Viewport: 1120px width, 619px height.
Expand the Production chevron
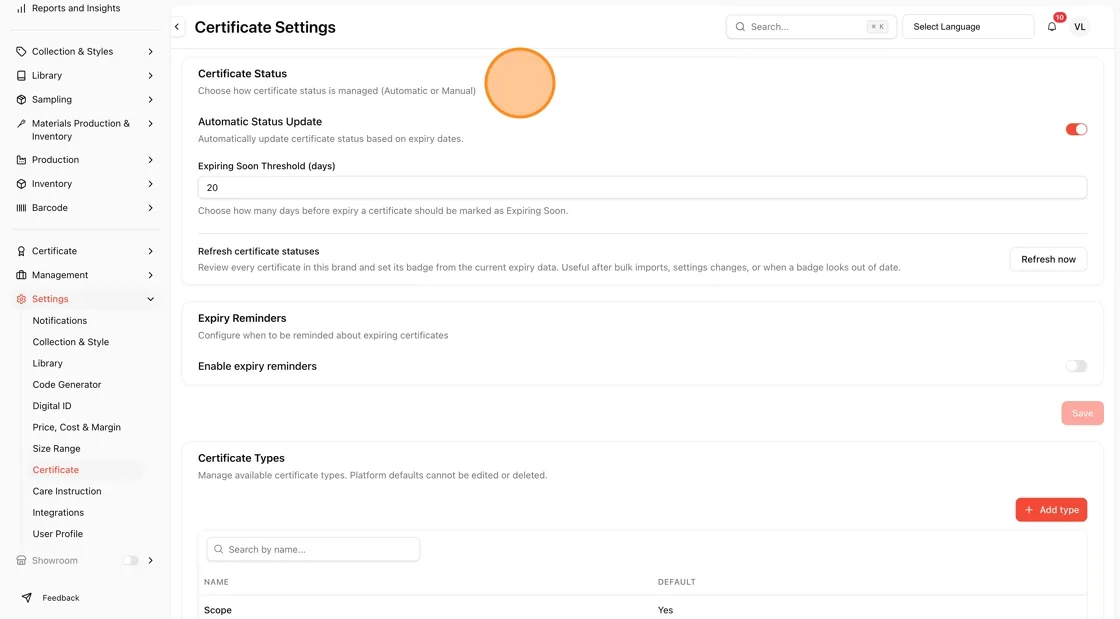click(x=151, y=160)
